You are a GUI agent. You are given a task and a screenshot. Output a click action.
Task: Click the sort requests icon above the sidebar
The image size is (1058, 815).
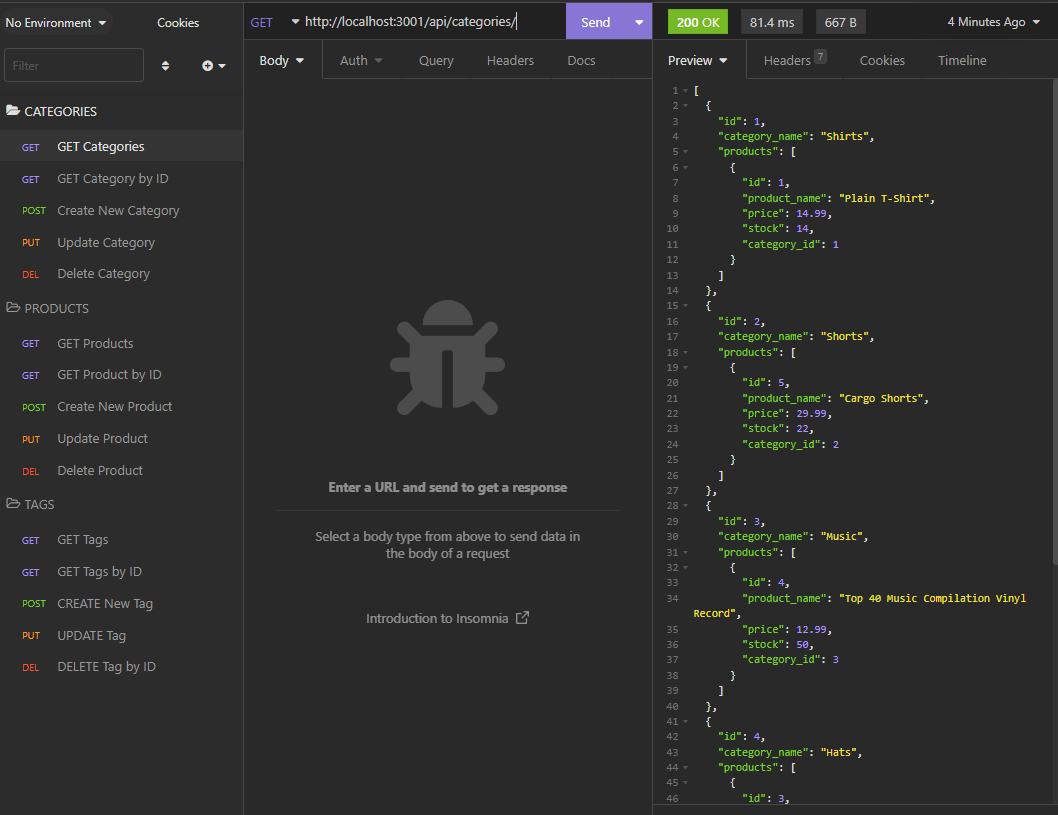[165, 64]
